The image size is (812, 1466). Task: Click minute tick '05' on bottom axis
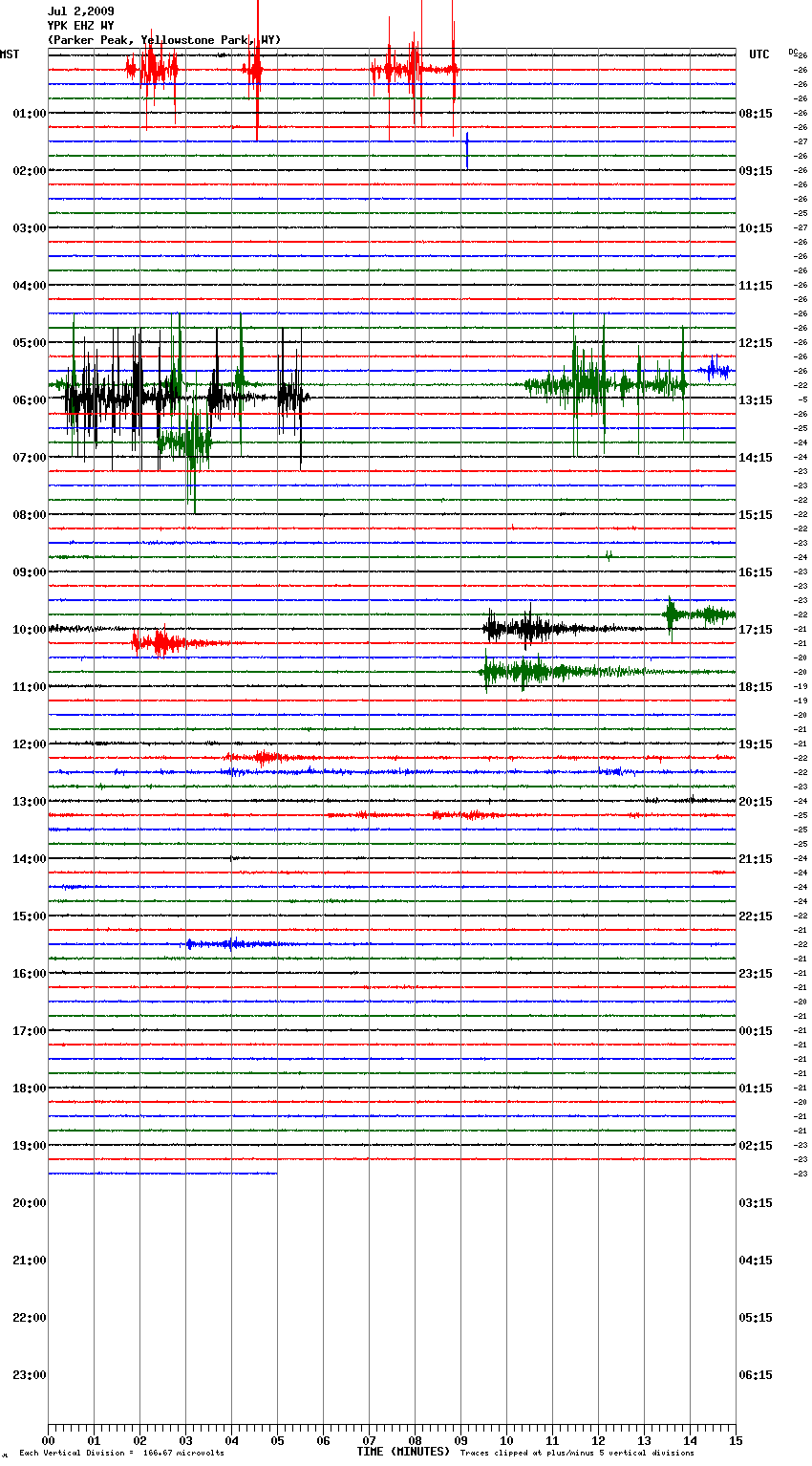(277, 1440)
